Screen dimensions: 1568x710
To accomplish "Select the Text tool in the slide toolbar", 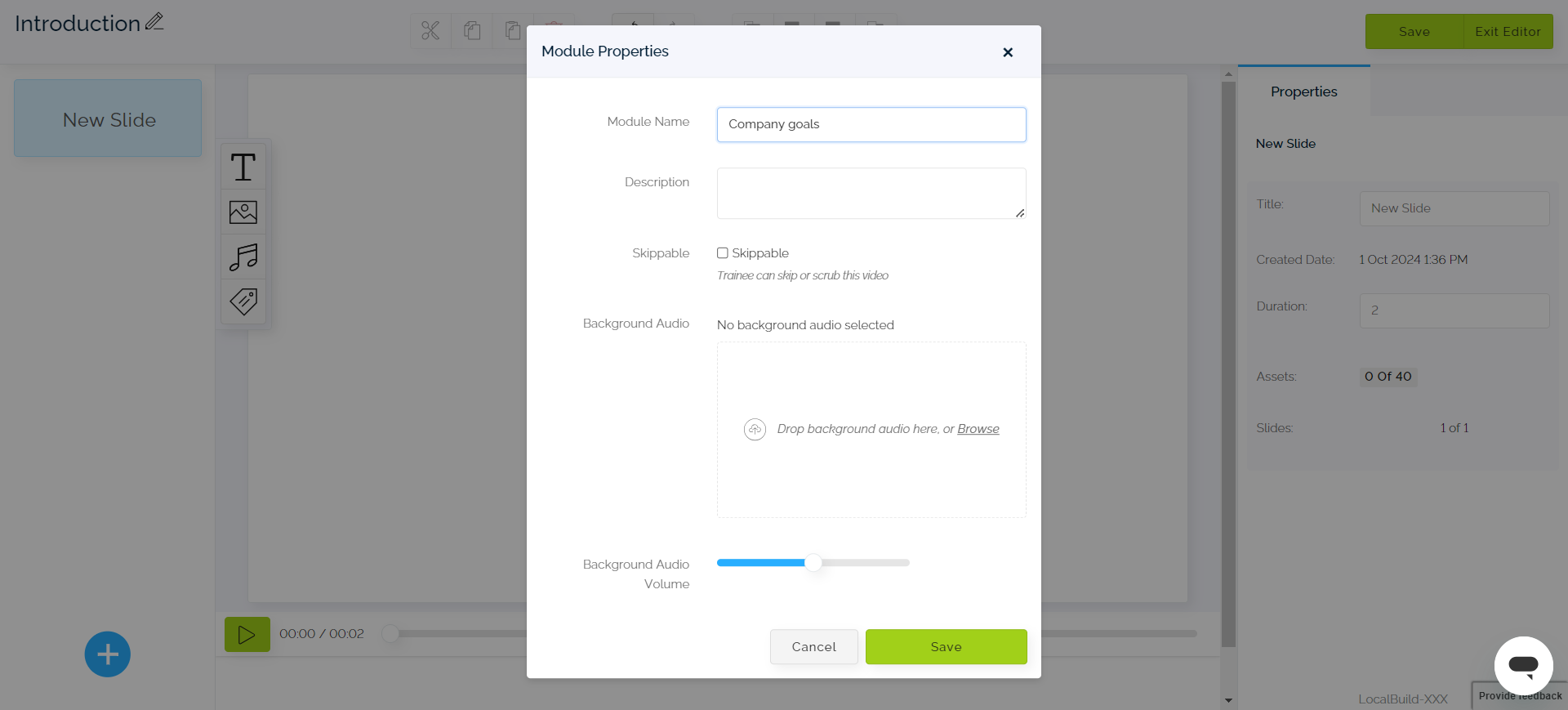I will [243, 167].
